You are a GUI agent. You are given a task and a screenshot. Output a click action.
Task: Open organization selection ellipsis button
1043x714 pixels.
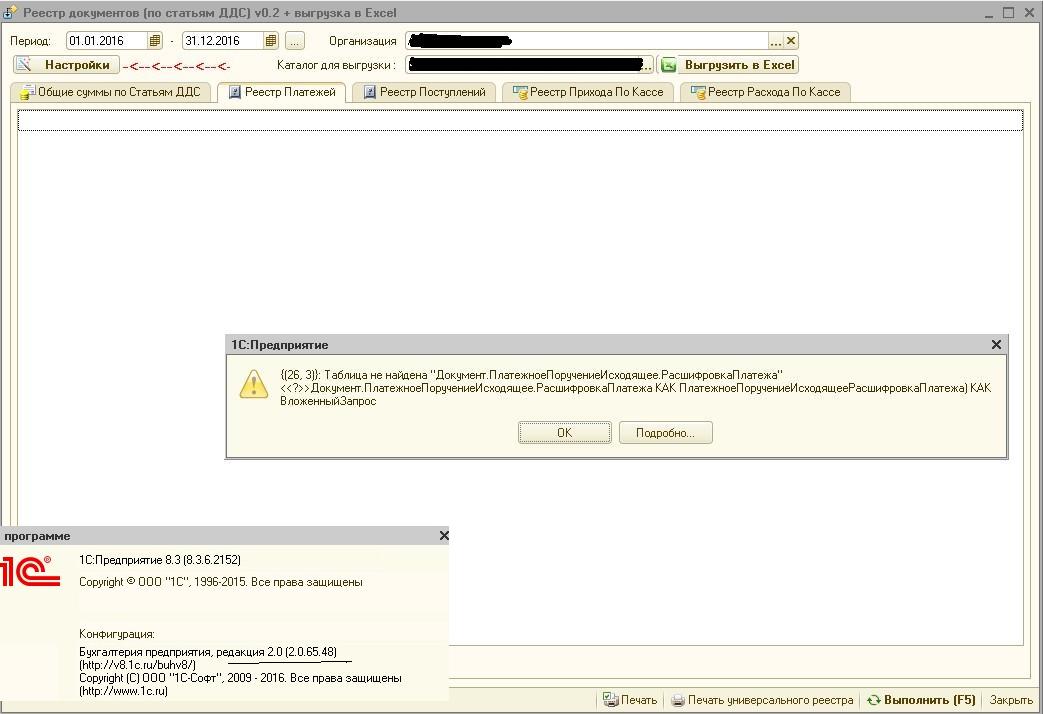pos(776,41)
